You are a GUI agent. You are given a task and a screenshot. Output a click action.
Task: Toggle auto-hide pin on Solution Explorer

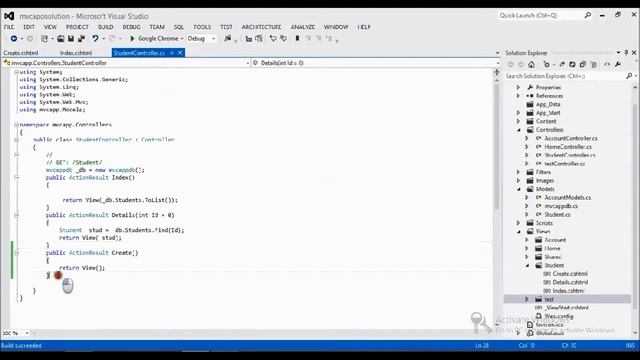626,53
